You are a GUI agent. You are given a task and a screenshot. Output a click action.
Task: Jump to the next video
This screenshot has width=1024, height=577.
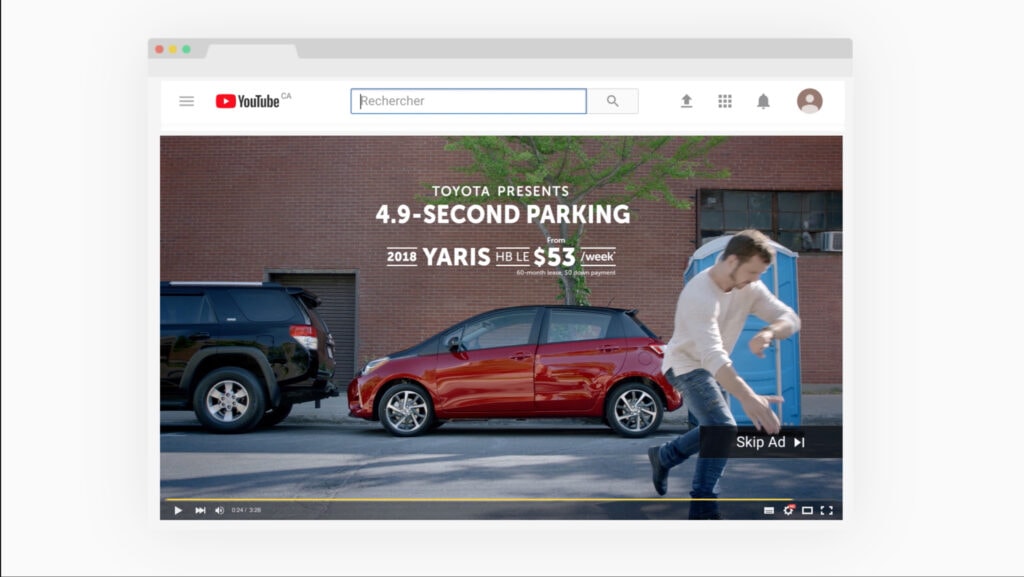click(x=200, y=510)
